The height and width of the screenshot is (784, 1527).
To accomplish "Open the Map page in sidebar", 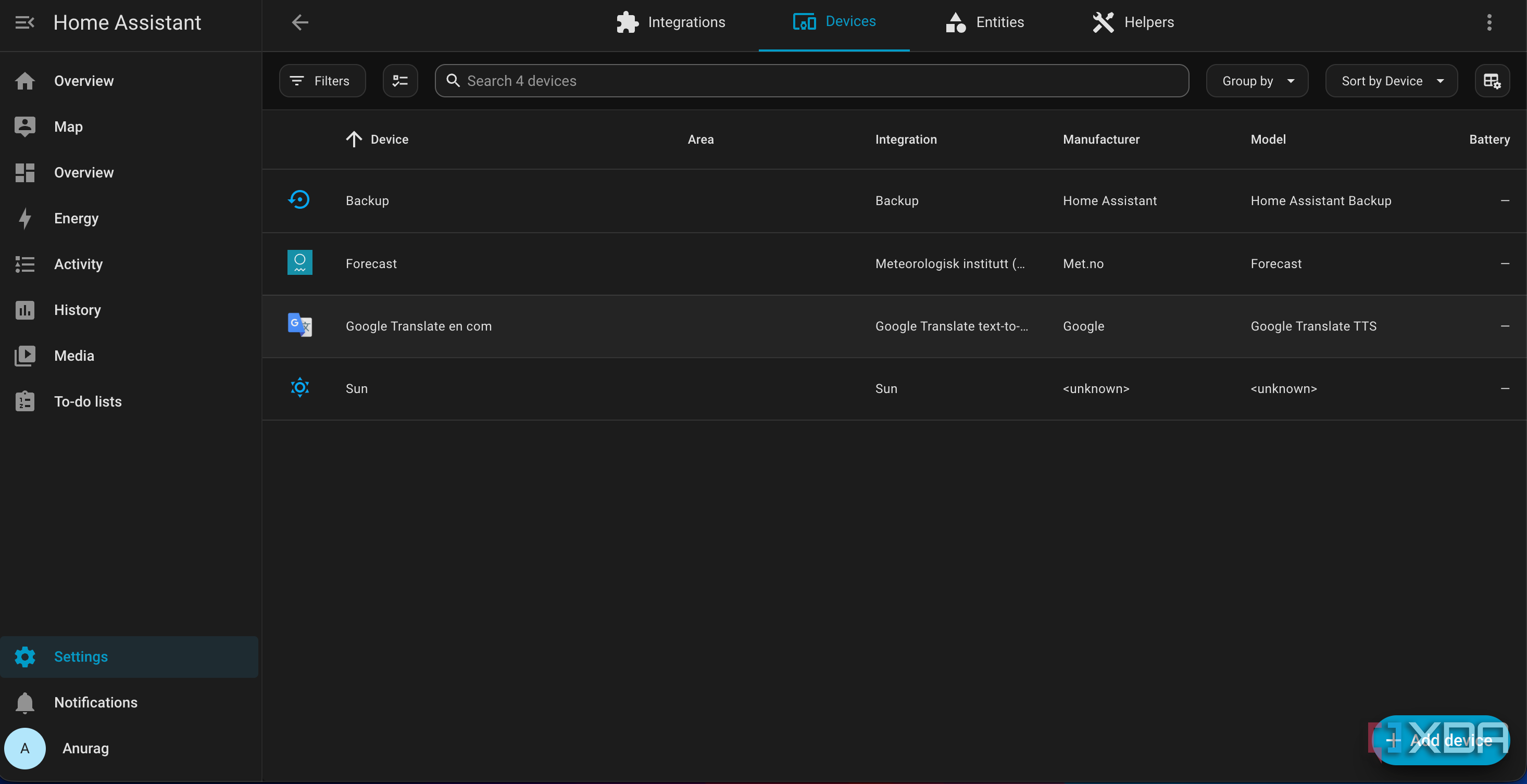I will point(129,126).
